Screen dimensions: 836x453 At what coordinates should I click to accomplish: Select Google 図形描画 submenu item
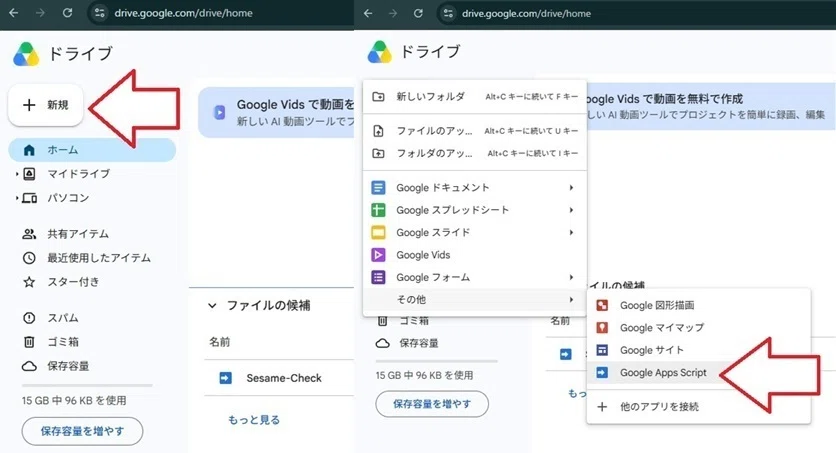coord(698,305)
